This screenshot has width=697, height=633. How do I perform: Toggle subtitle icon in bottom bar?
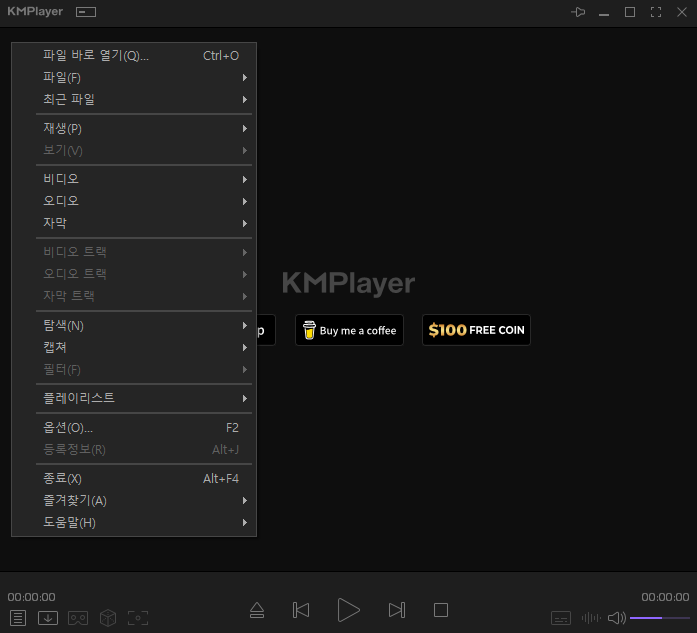pos(561,617)
